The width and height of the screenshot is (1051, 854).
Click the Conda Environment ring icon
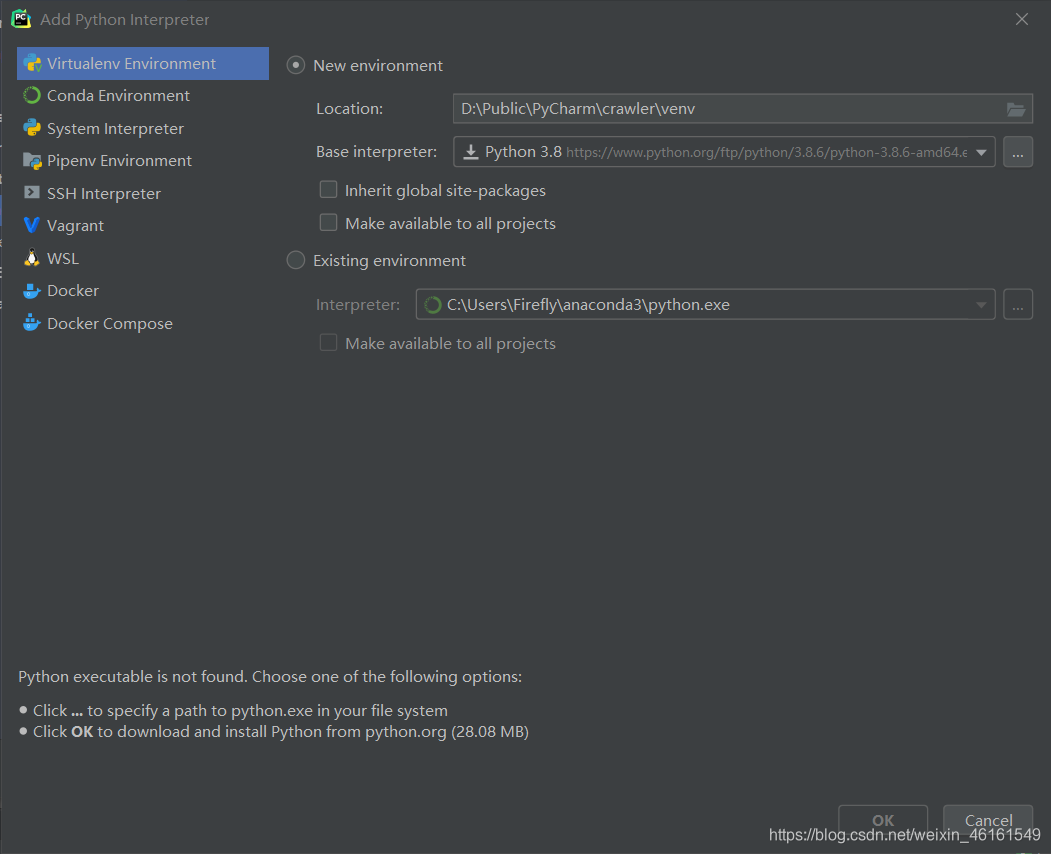(32, 96)
